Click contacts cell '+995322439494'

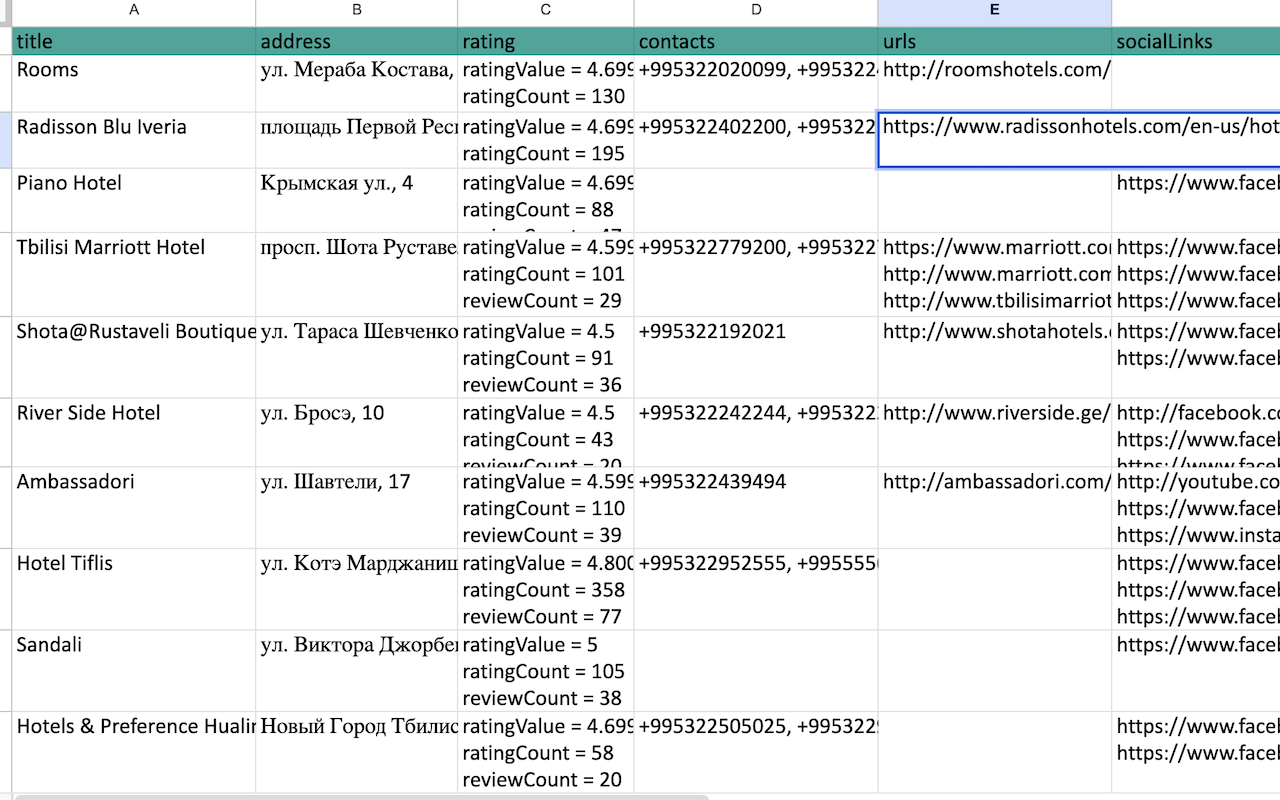tap(756, 507)
